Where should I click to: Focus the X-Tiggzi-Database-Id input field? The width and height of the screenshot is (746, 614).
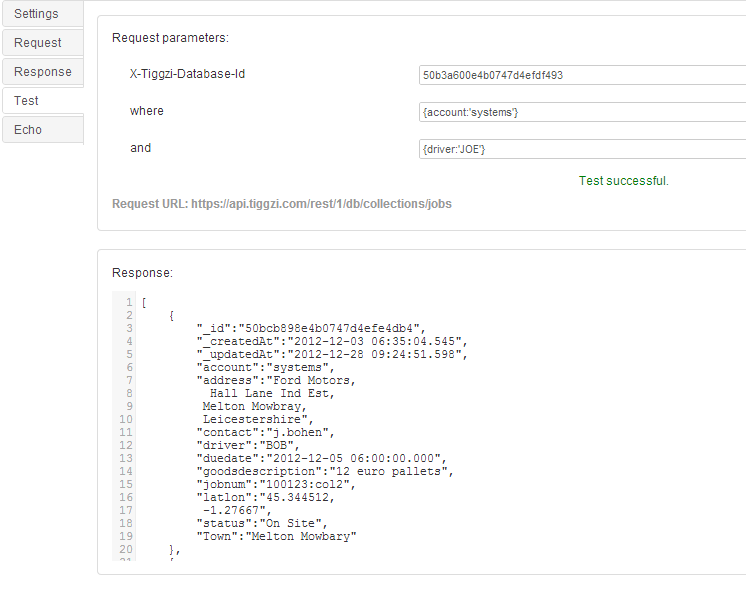tap(582, 75)
